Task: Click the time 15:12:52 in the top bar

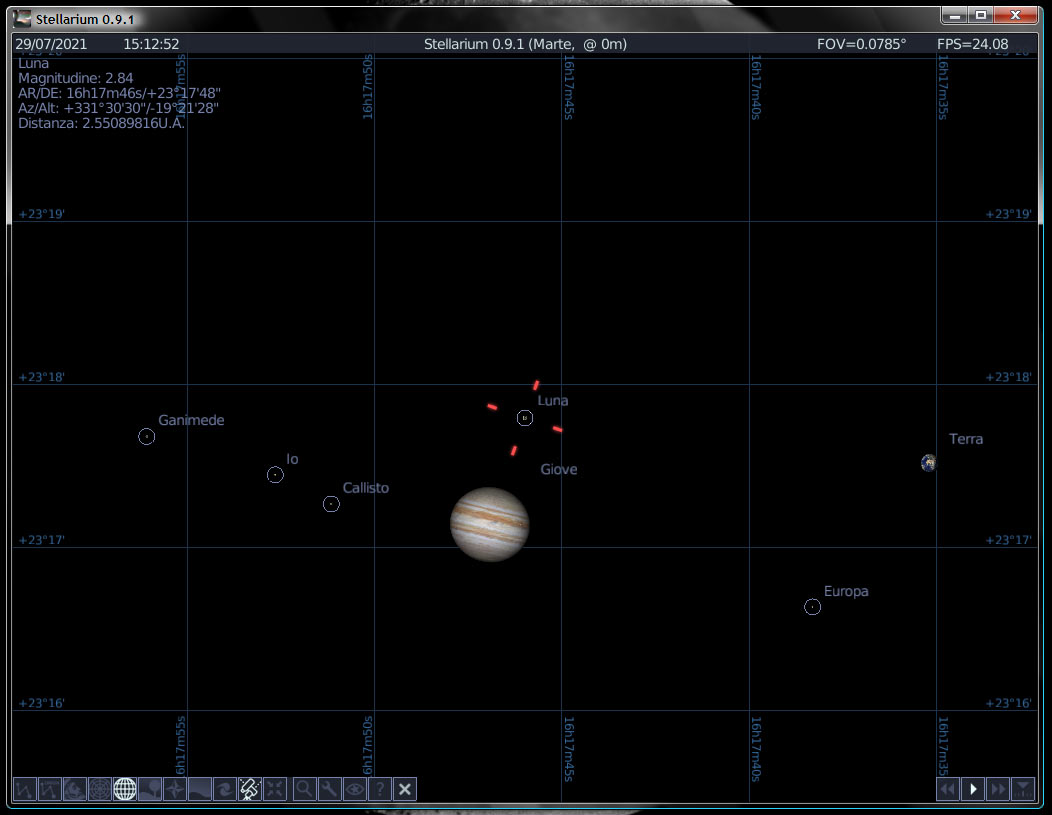Action: (x=151, y=44)
